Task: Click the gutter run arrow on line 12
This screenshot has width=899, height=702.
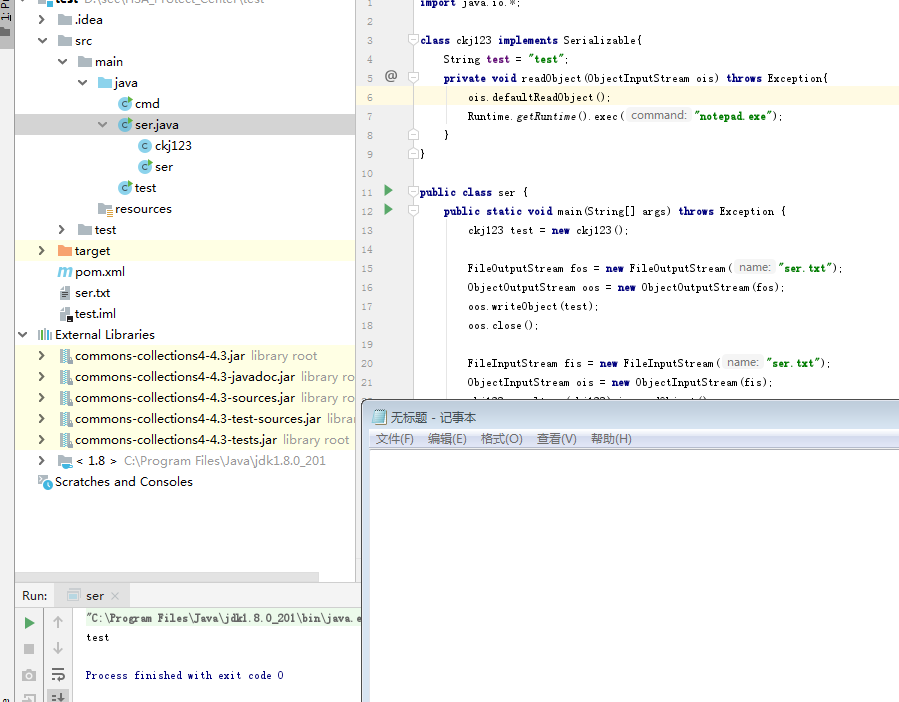Action: pyautogui.click(x=390, y=210)
